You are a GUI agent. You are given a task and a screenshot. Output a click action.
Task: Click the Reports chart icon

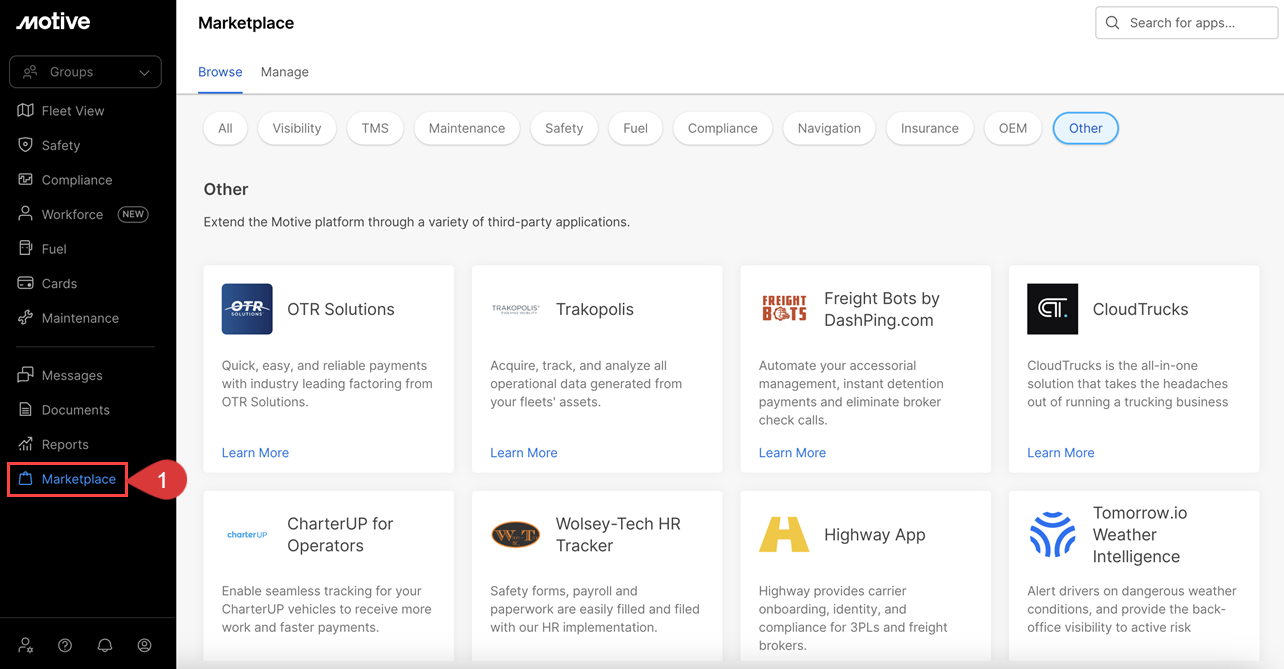(x=25, y=444)
